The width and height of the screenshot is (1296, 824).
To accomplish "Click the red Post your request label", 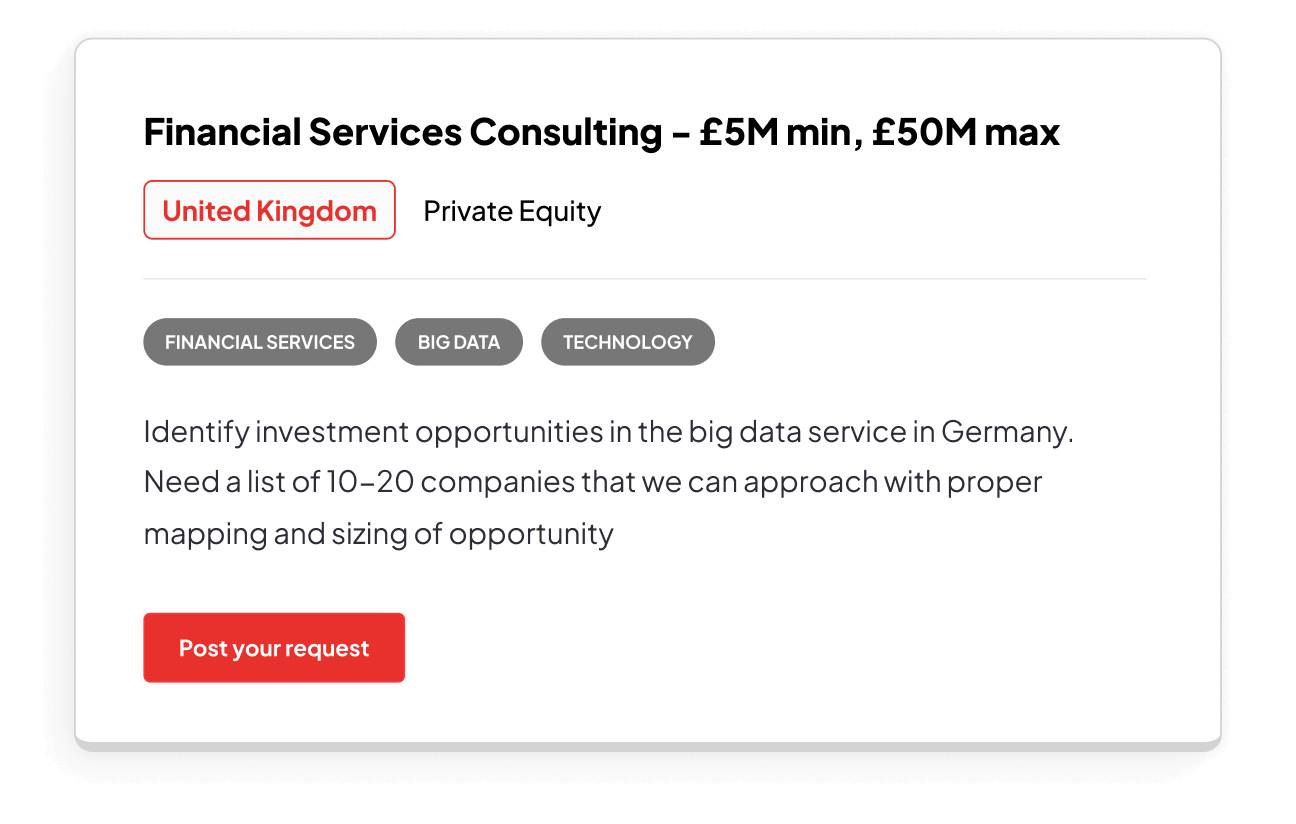I will (x=274, y=647).
